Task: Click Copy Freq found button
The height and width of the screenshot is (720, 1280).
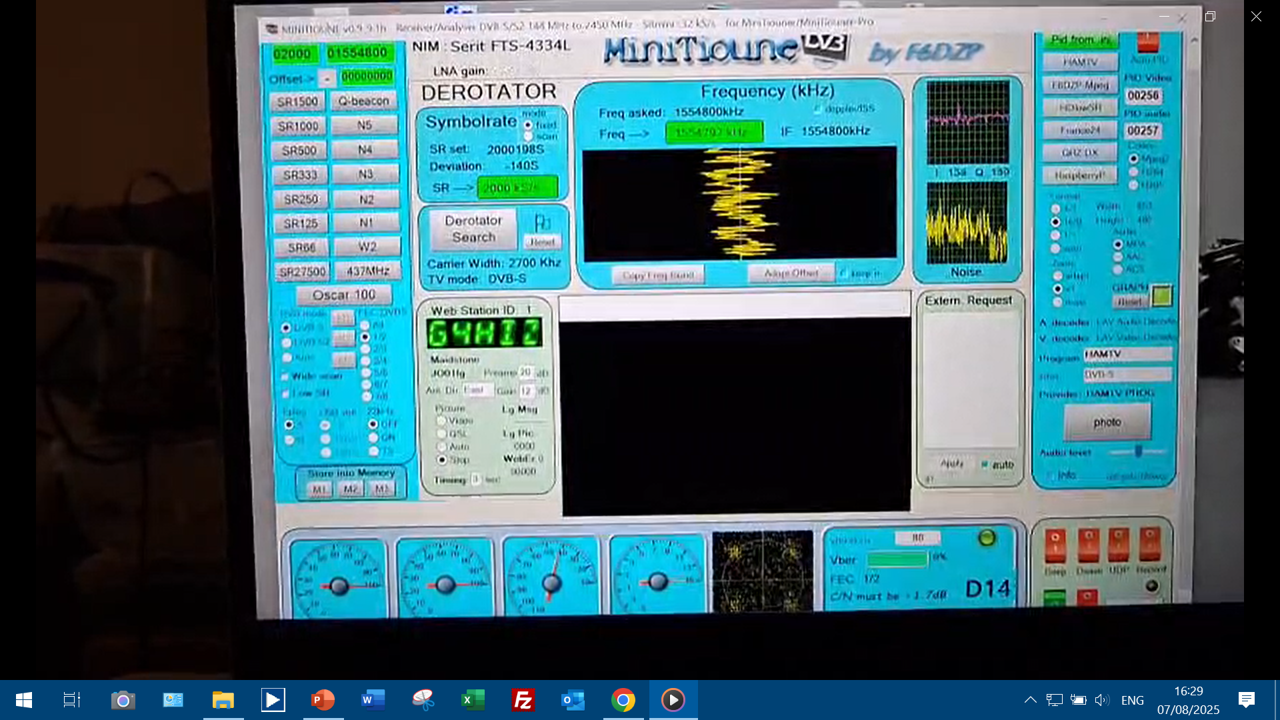Action: point(657,275)
